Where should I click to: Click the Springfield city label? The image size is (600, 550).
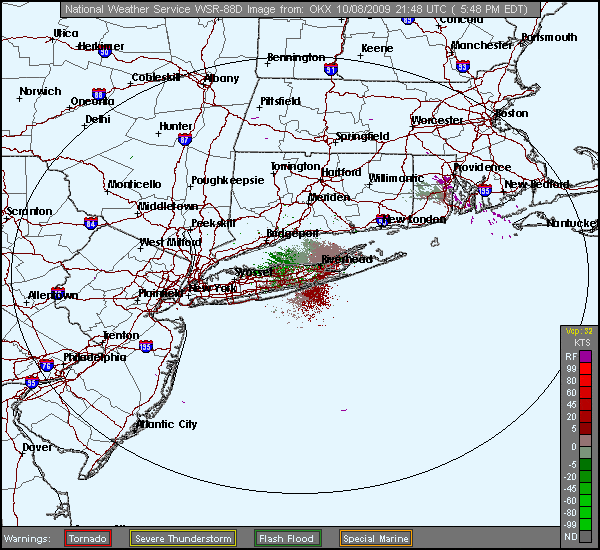pyautogui.click(x=362, y=137)
